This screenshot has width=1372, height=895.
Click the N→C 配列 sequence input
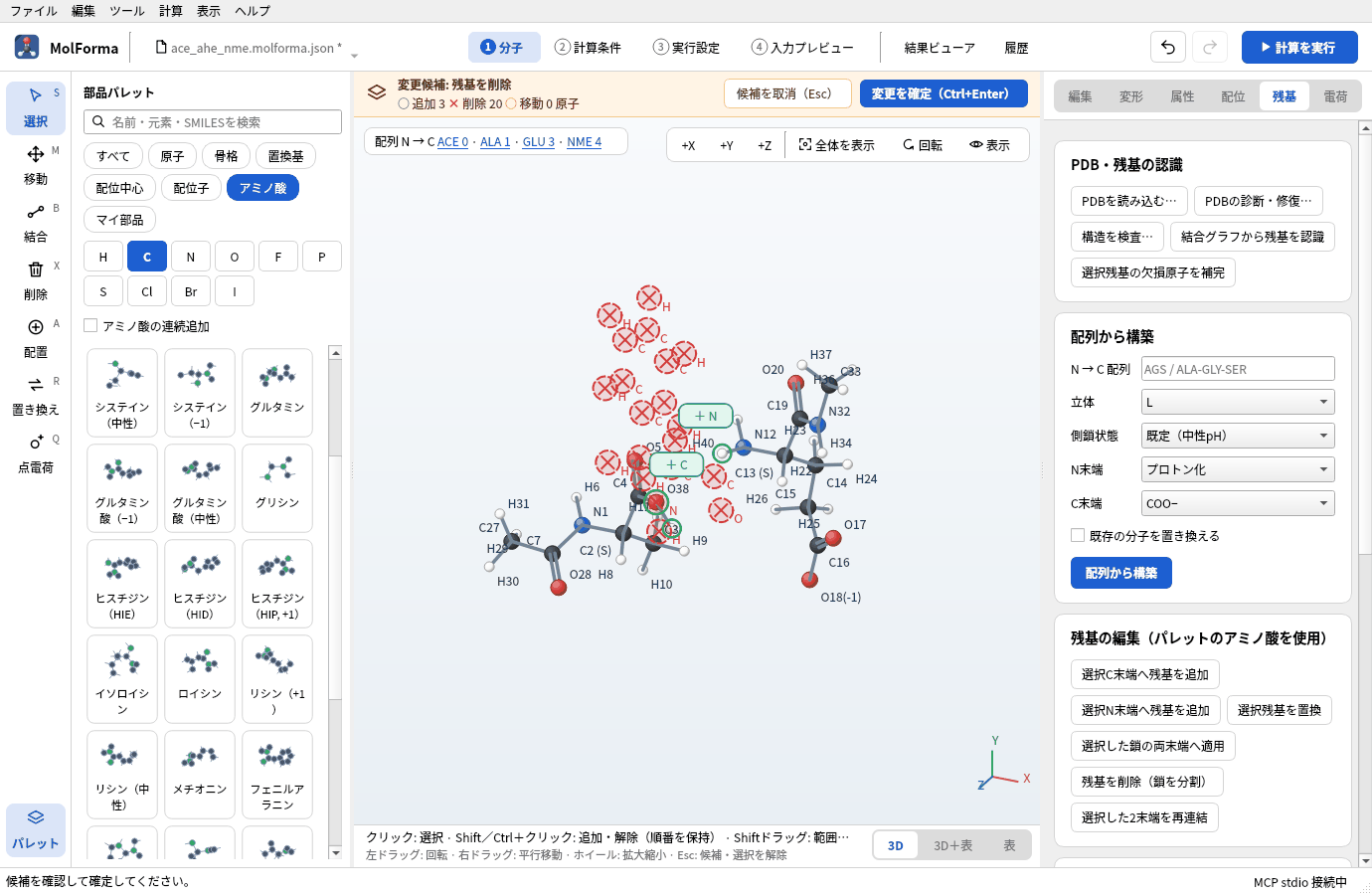tap(1238, 369)
